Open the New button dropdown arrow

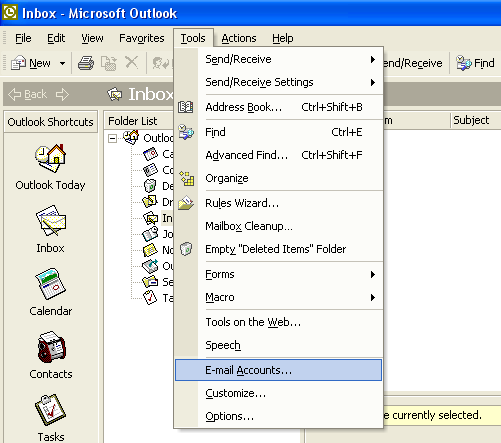click(62, 63)
